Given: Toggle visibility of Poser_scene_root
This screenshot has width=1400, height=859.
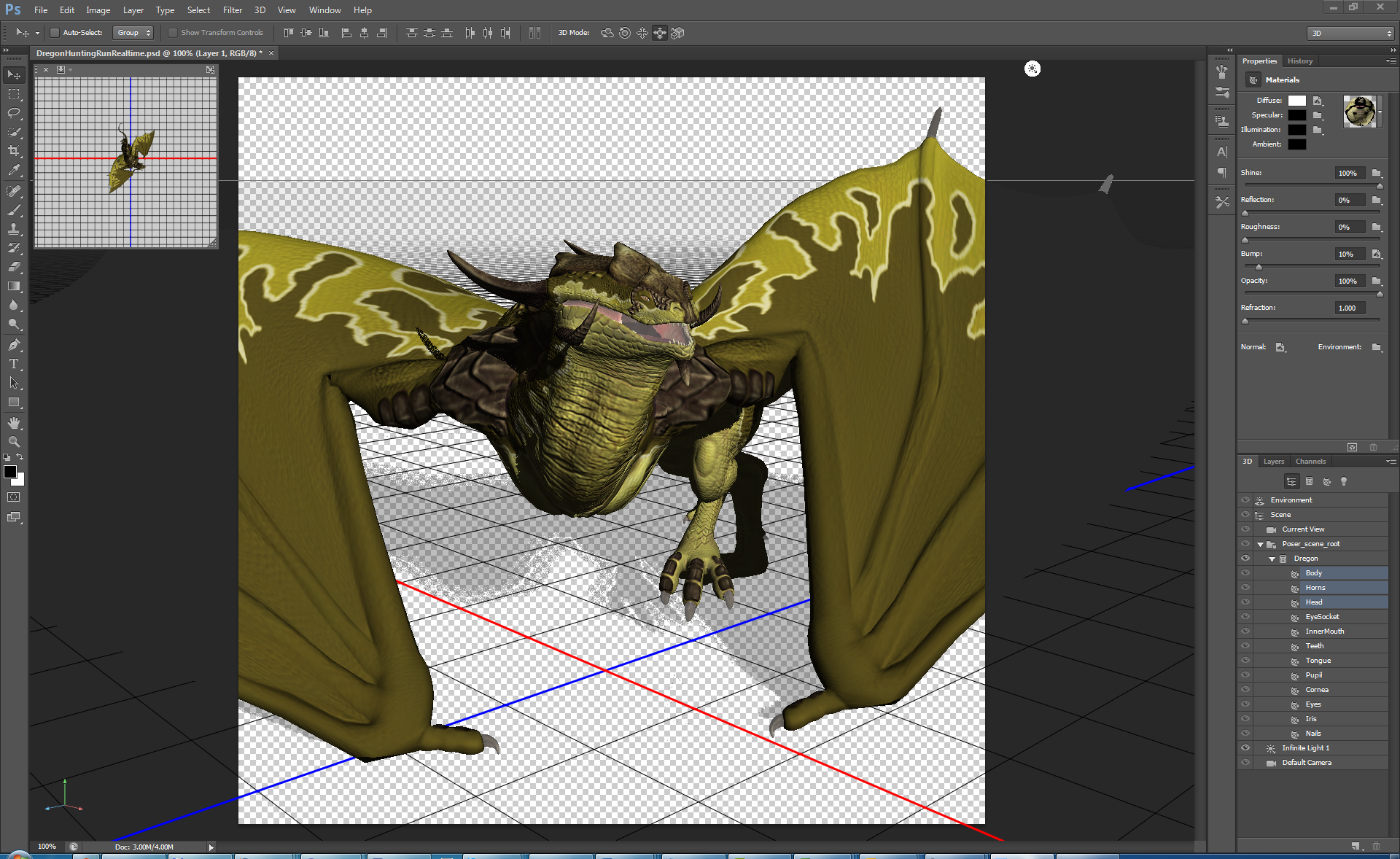Looking at the screenshot, I should click(x=1245, y=544).
